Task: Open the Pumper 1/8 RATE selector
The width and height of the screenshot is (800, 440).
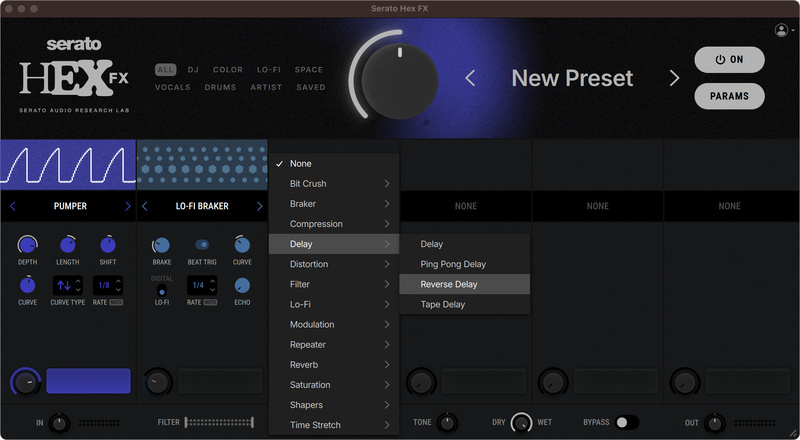Action: tap(108, 285)
